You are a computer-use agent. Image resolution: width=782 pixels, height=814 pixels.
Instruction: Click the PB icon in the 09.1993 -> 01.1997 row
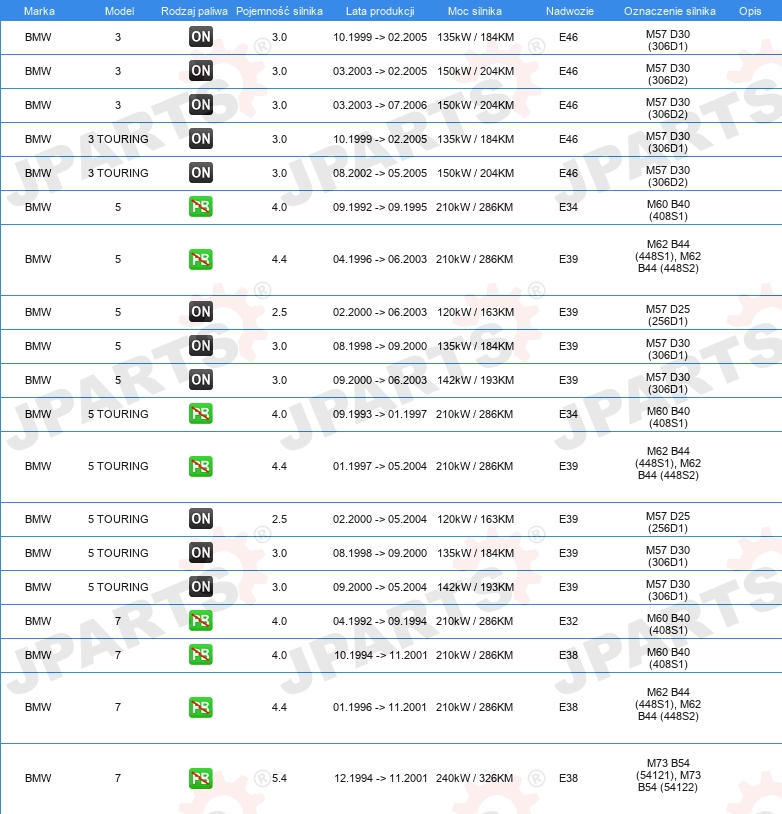pyautogui.click(x=200, y=414)
